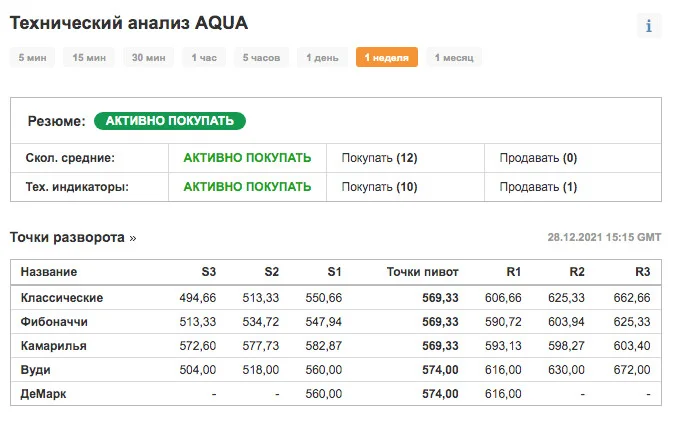Screen dimensions: 673x427
Task: Click the Технический анализ AQUA heading
Action: coord(129,23)
